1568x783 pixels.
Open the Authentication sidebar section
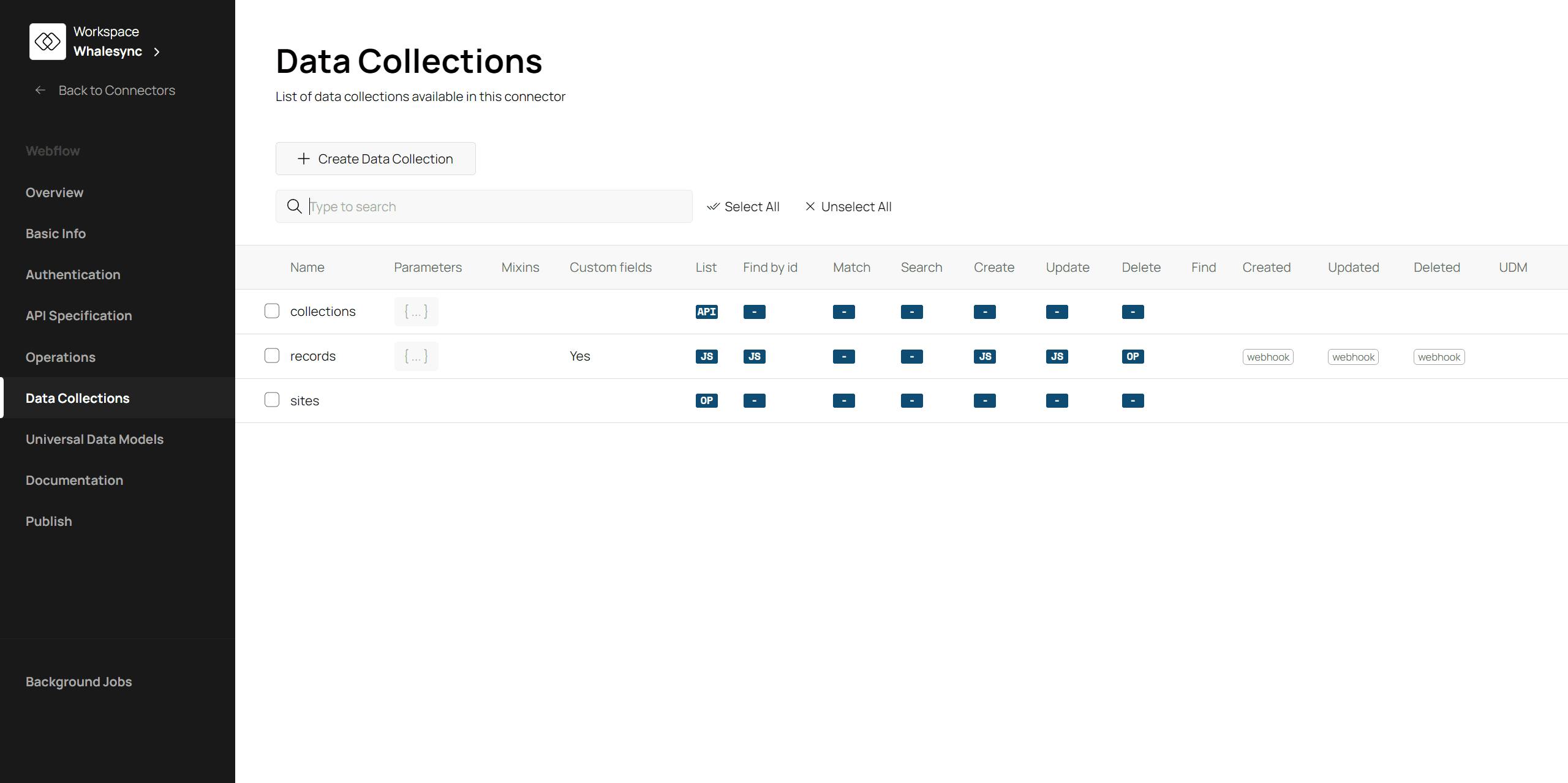[73, 274]
